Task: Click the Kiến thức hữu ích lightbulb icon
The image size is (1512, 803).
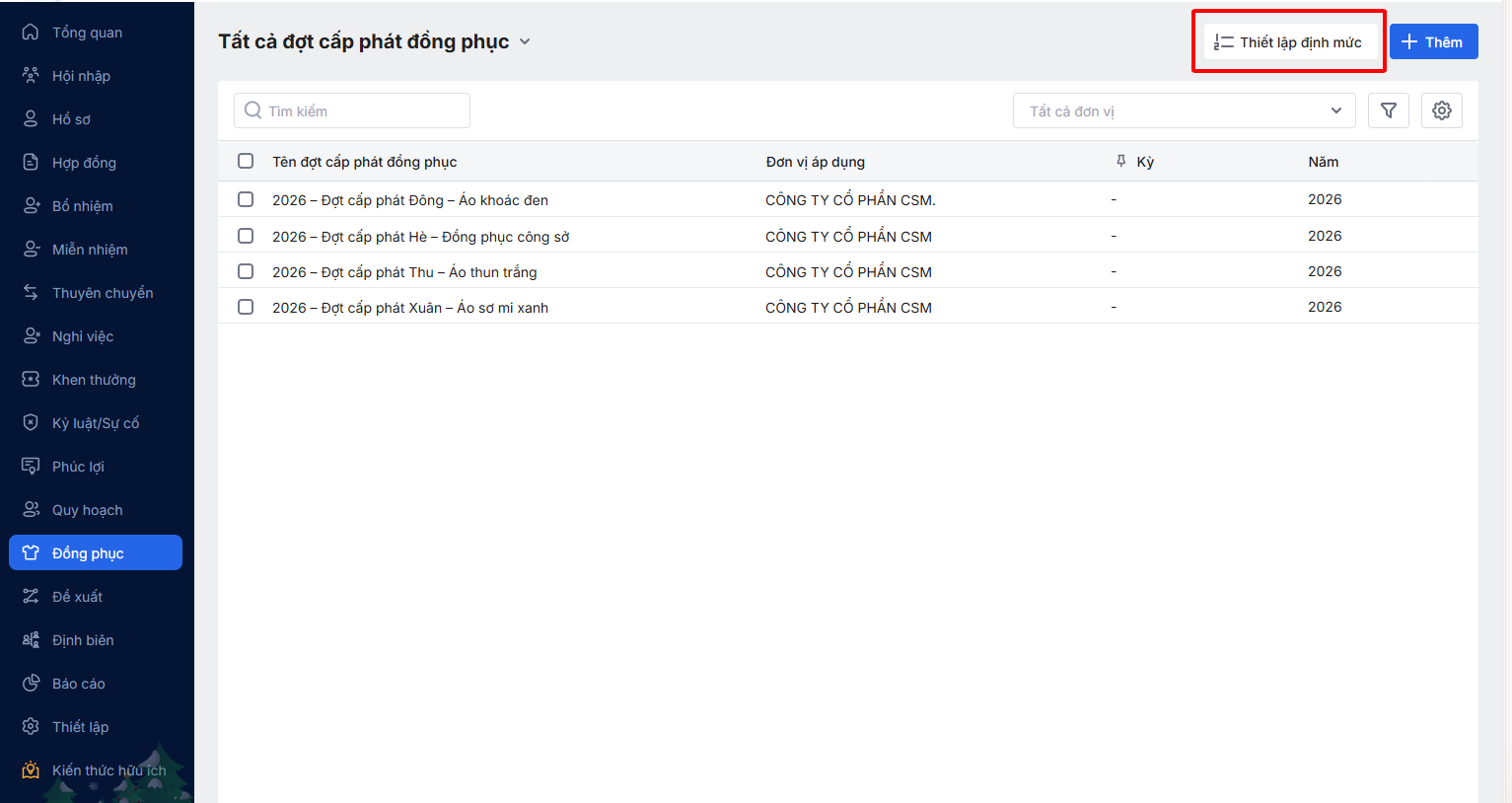Action: click(x=31, y=769)
